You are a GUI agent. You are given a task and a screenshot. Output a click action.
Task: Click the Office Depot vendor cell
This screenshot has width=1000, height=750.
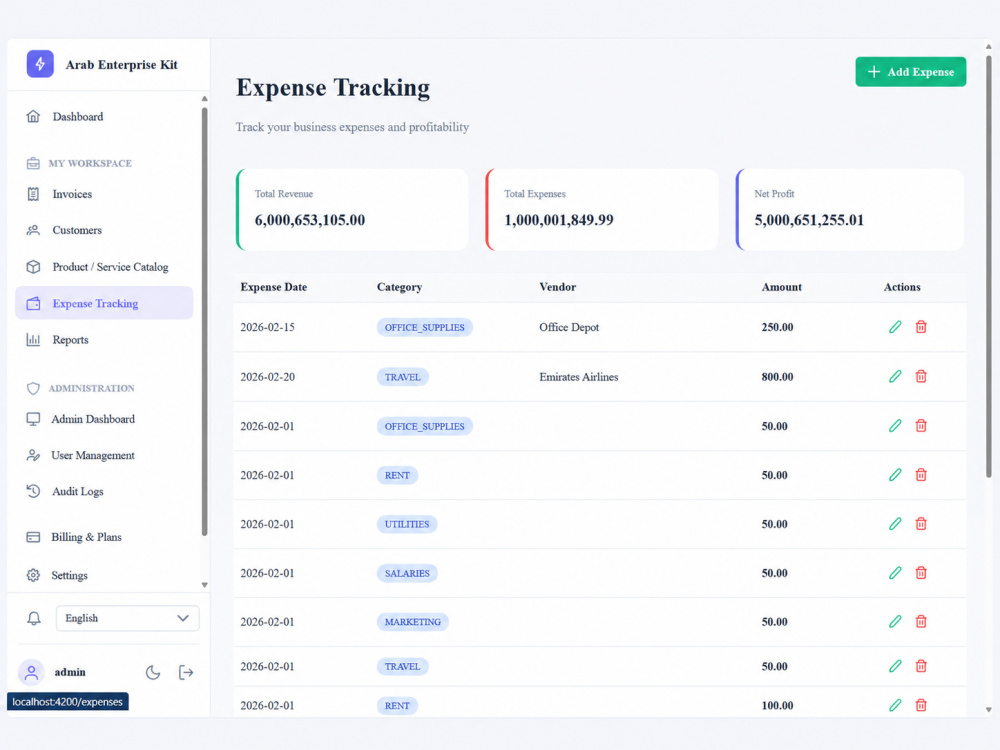point(569,327)
